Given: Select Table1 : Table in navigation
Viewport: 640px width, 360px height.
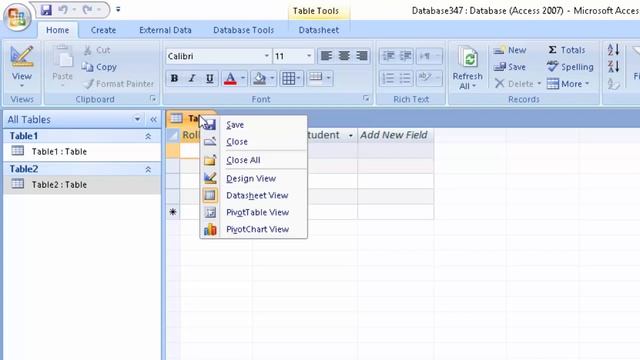Looking at the screenshot, I should point(82,151).
